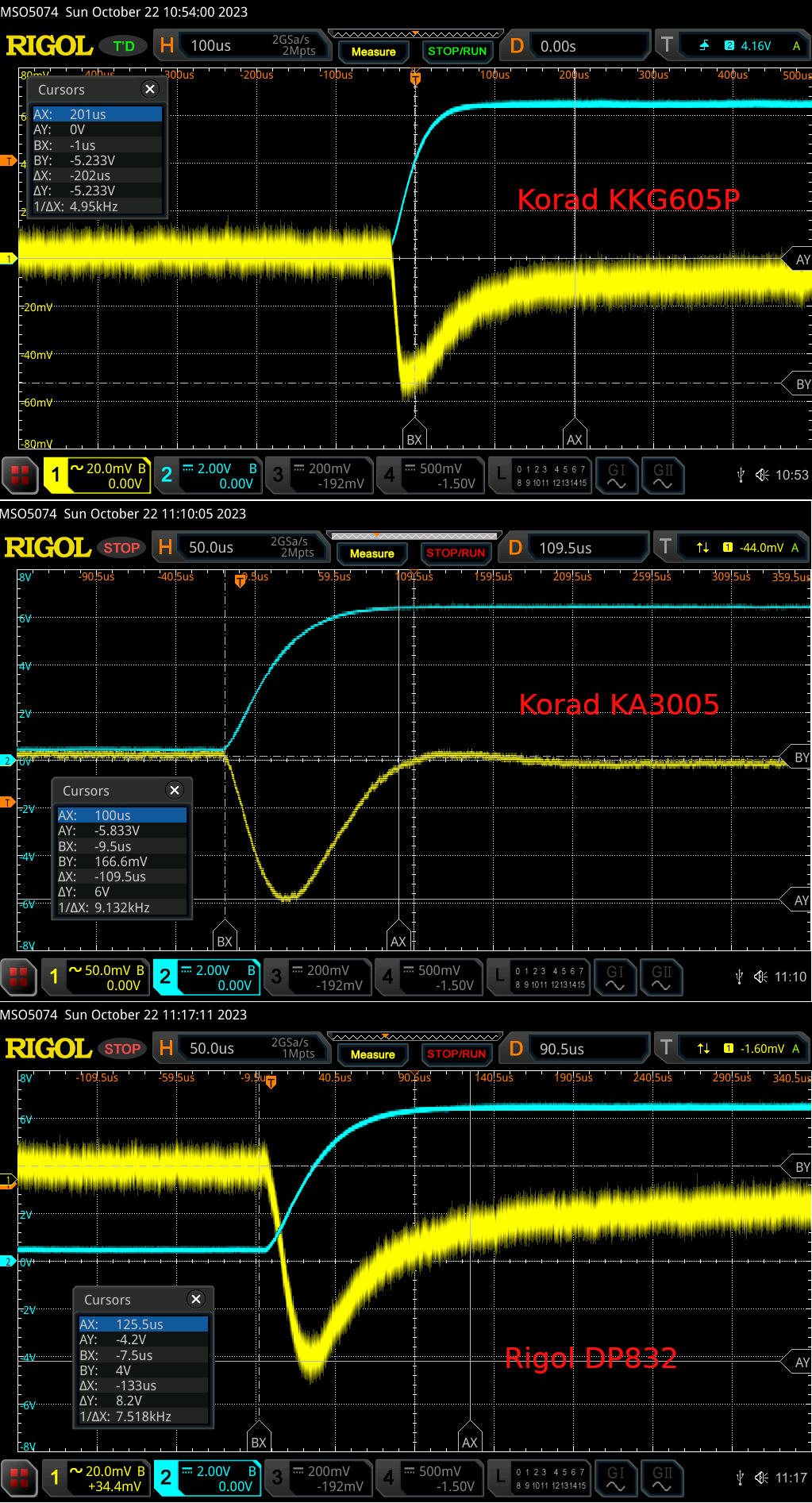
Task: Open logic analyzer L panel in KA3005 capture
Action: 539,977
